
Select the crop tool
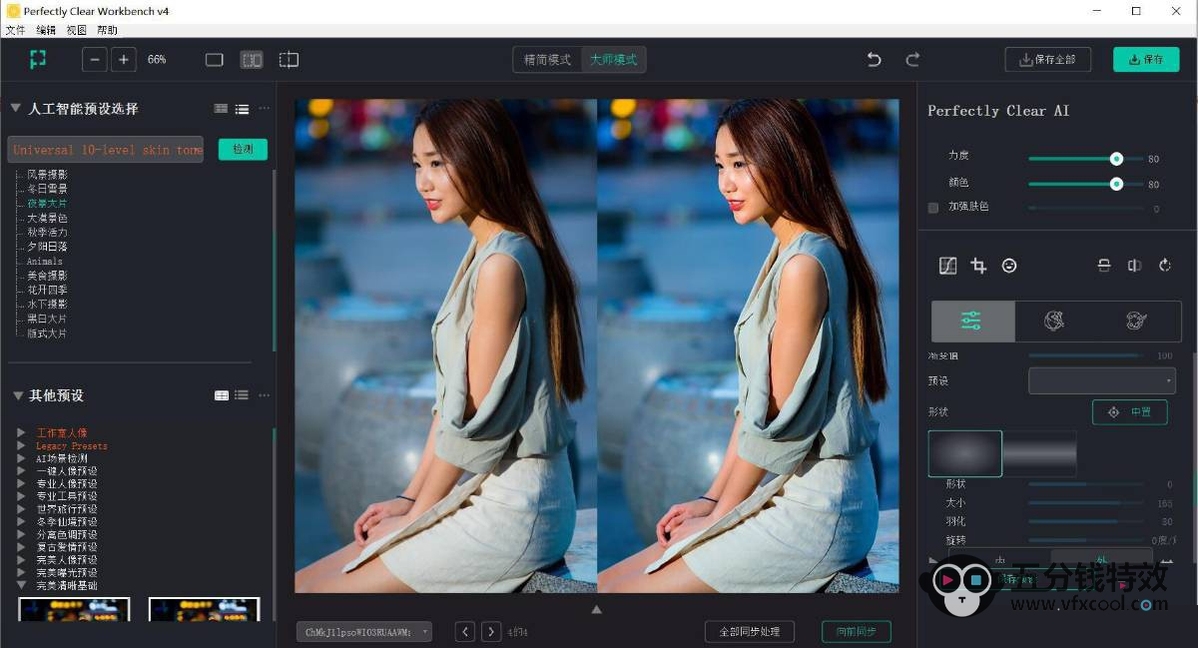978,266
